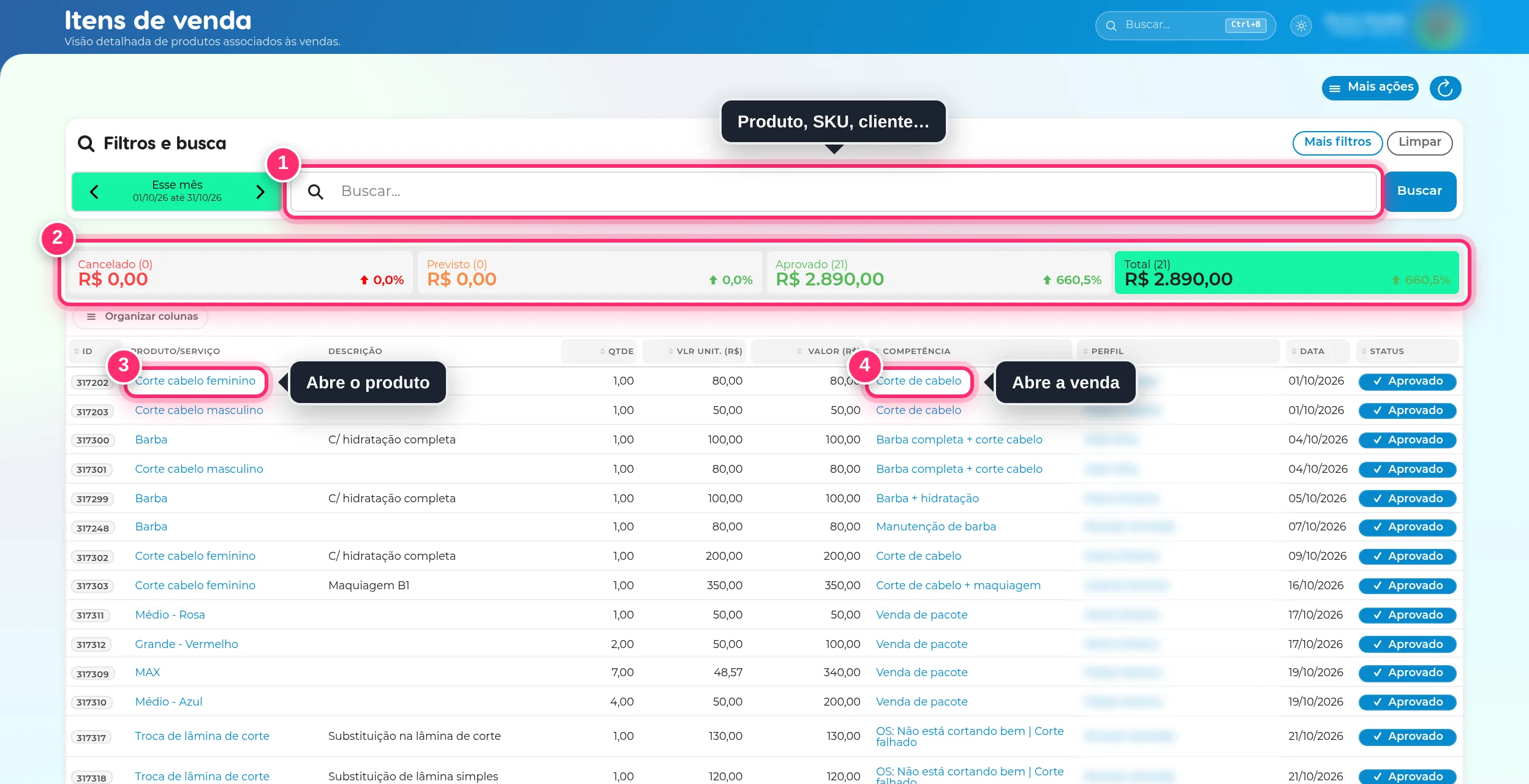Click ID badge 317299
Screen dimensions: 1529x784
[92, 499]
